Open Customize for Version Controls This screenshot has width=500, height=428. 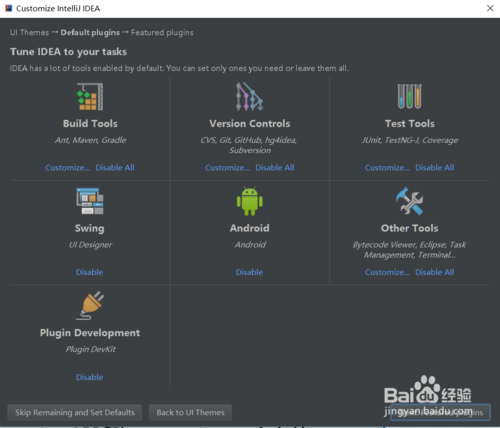[227, 167]
